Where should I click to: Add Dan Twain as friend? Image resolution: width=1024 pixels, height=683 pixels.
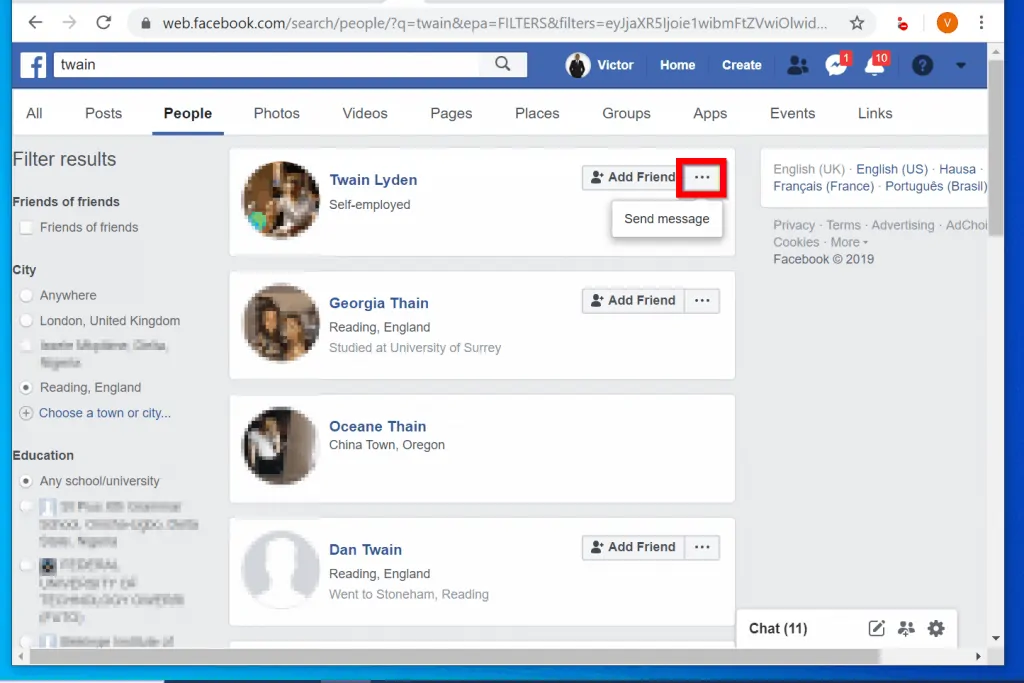(633, 547)
